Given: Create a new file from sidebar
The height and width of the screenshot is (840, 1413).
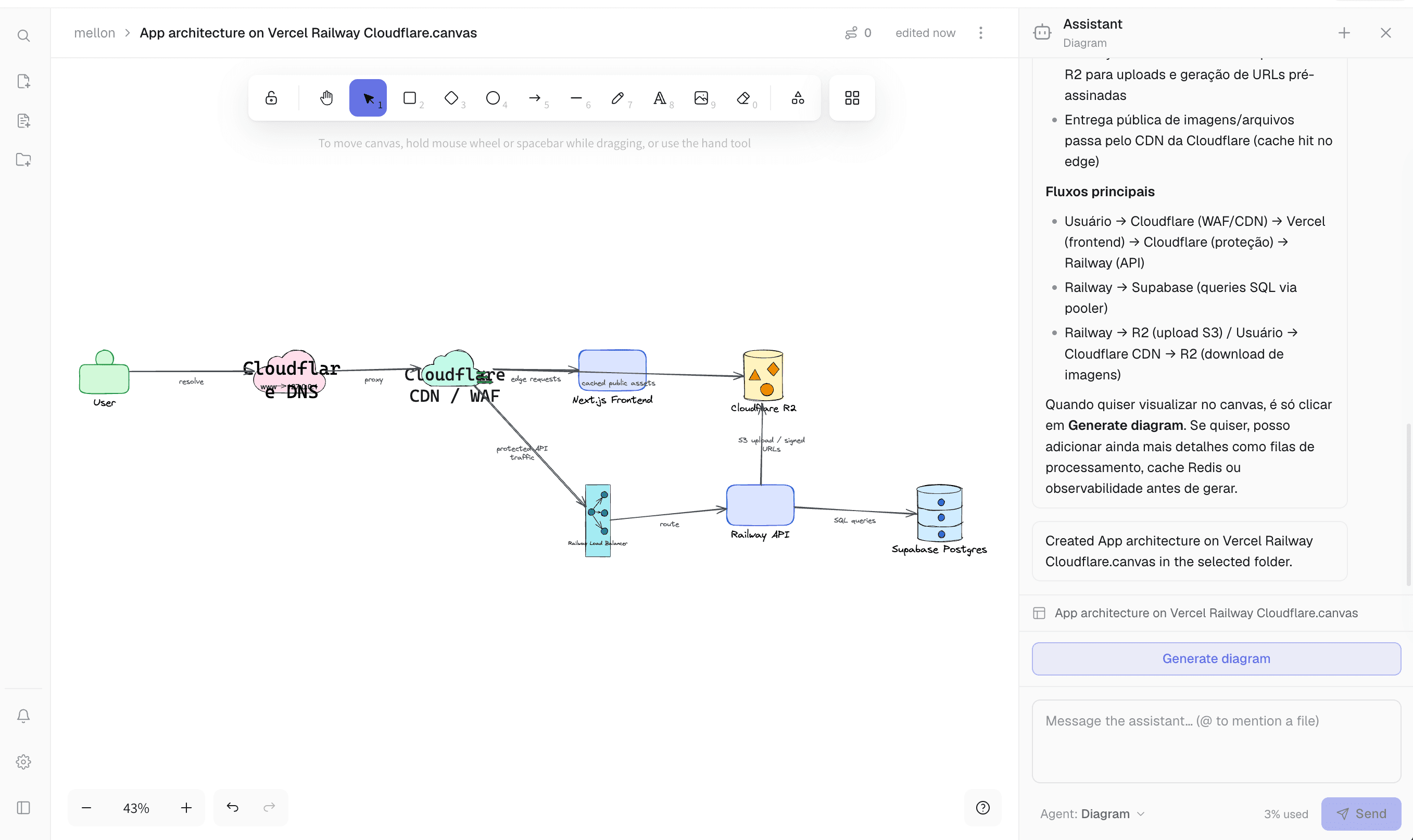Looking at the screenshot, I should pos(23,81).
